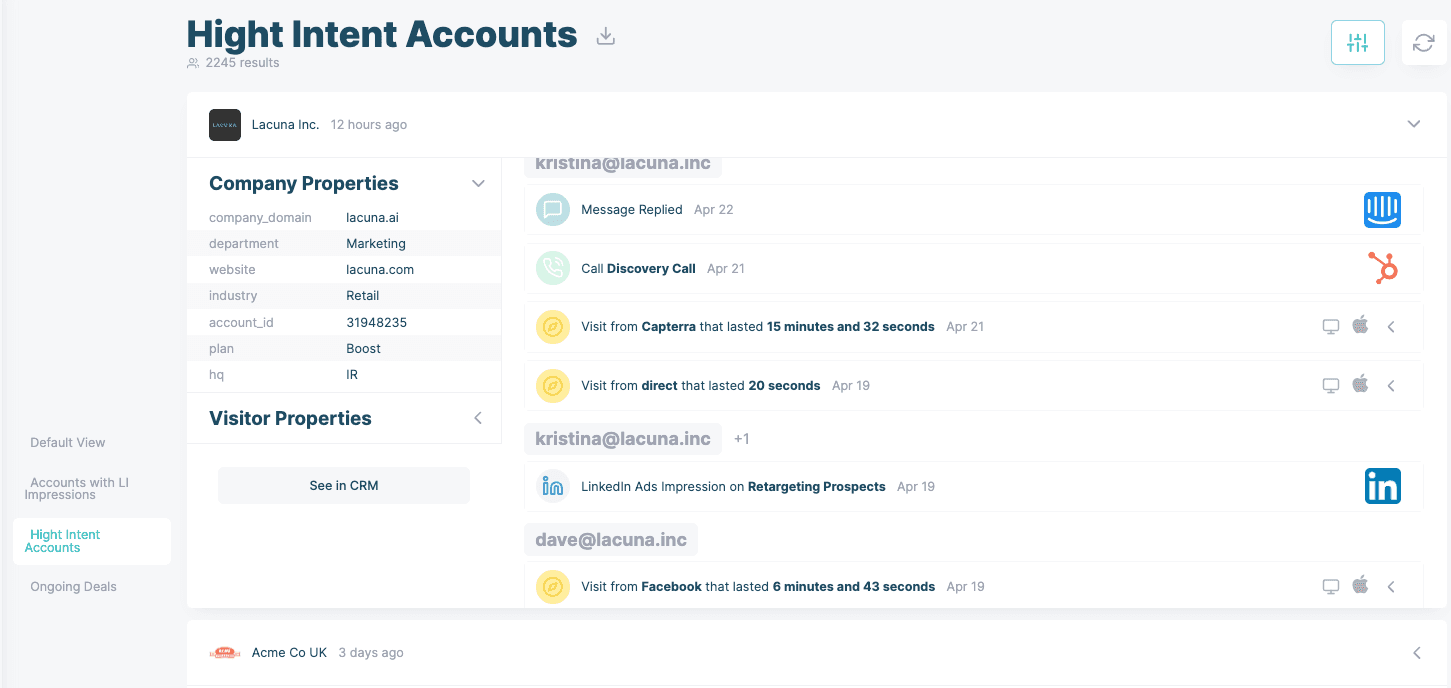1451x688 pixels.
Task: Collapse the Lacuna Inc. account card
Action: tap(1414, 124)
